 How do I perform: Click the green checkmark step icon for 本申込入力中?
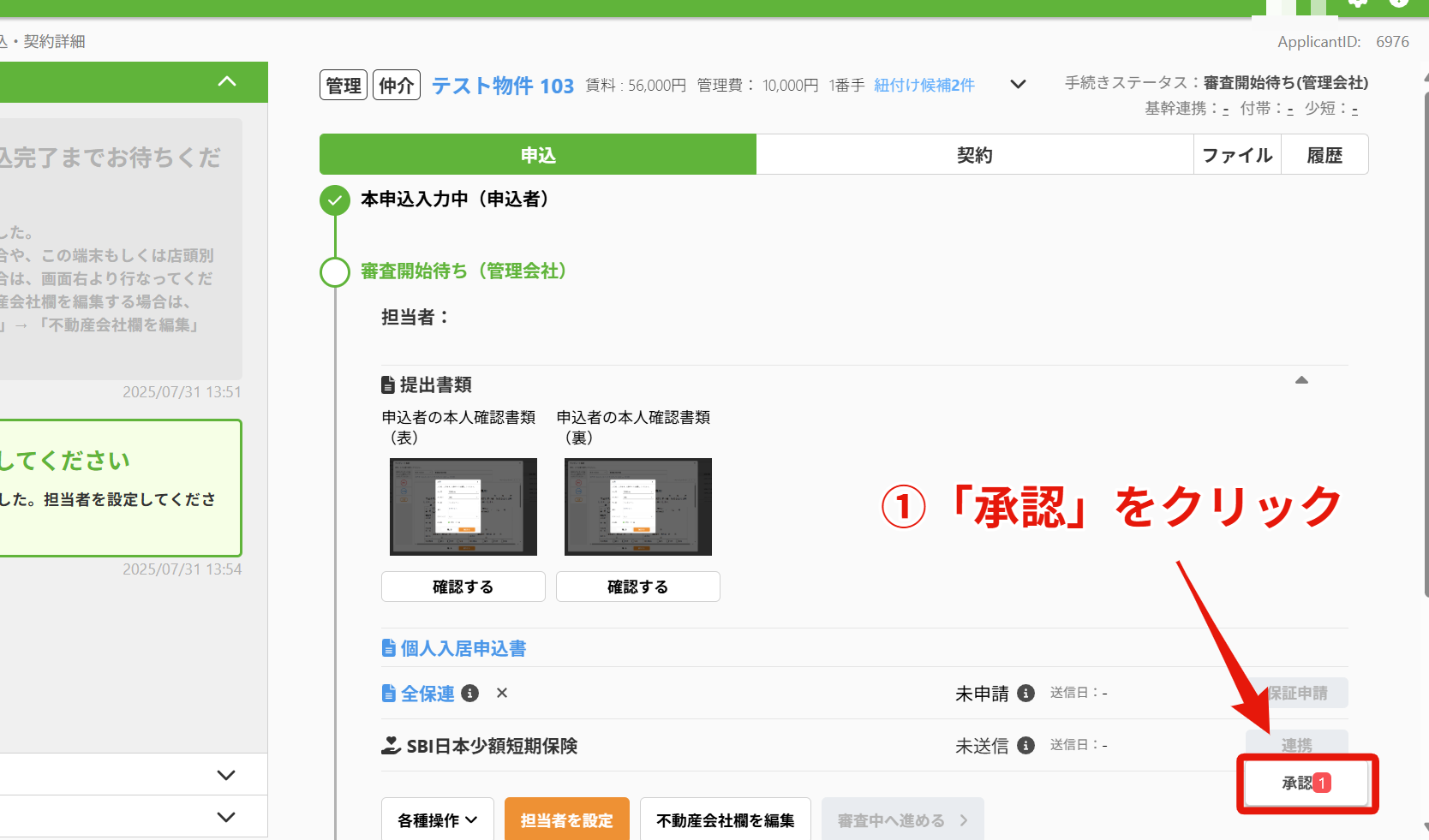pos(335,200)
